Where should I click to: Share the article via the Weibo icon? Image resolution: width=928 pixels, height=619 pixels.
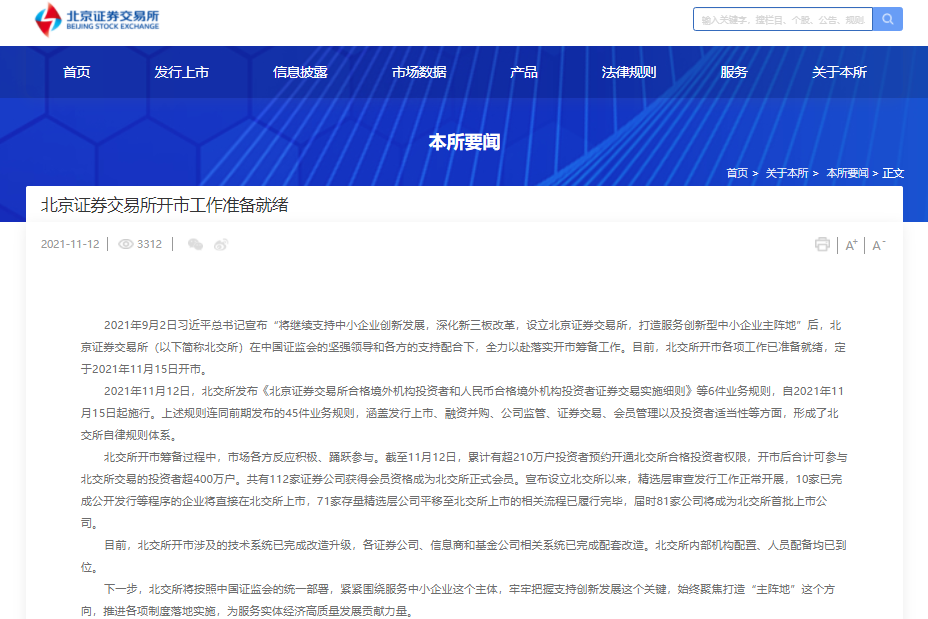[220, 243]
